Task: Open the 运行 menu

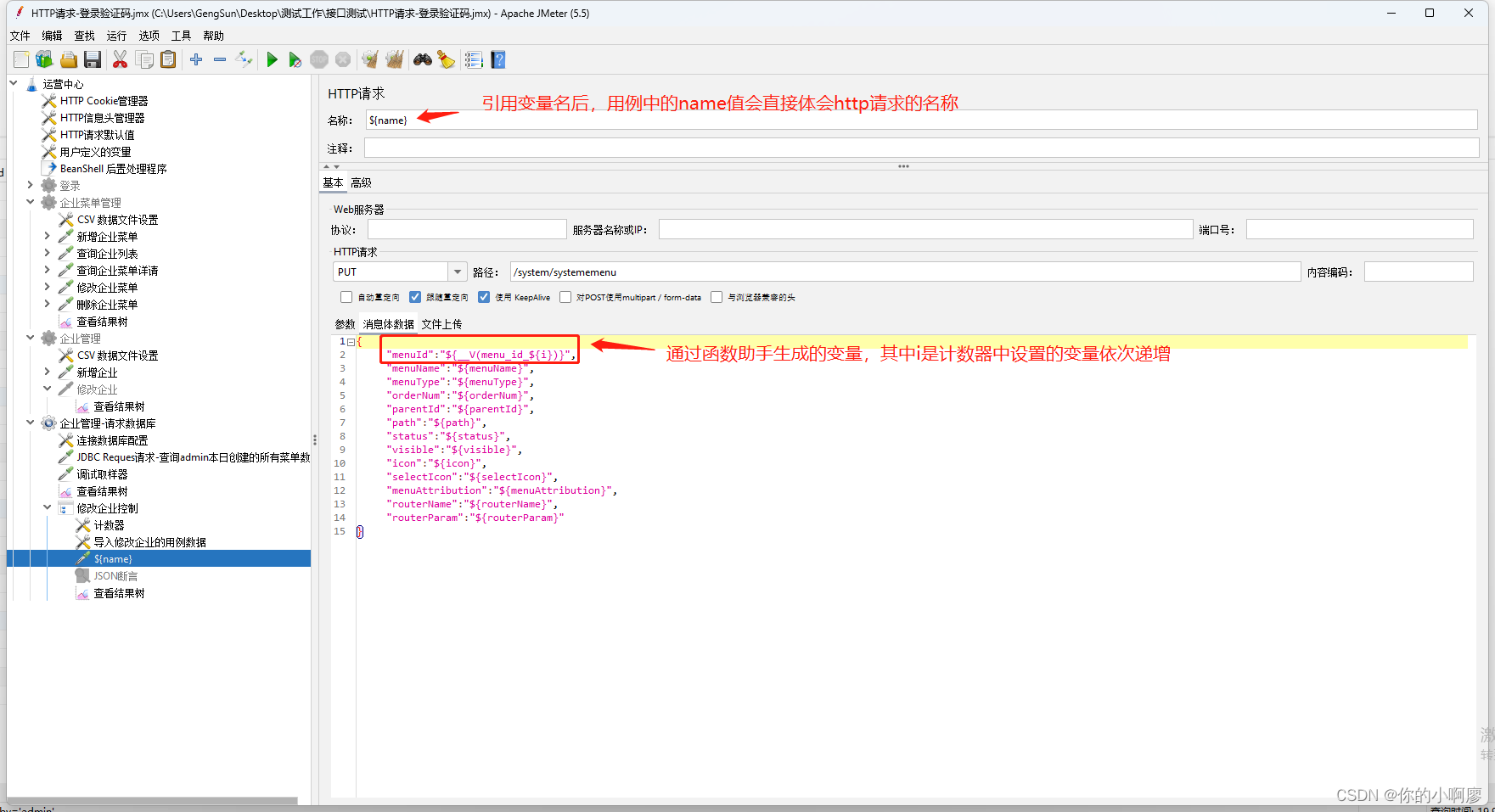Action: pyautogui.click(x=116, y=36)
